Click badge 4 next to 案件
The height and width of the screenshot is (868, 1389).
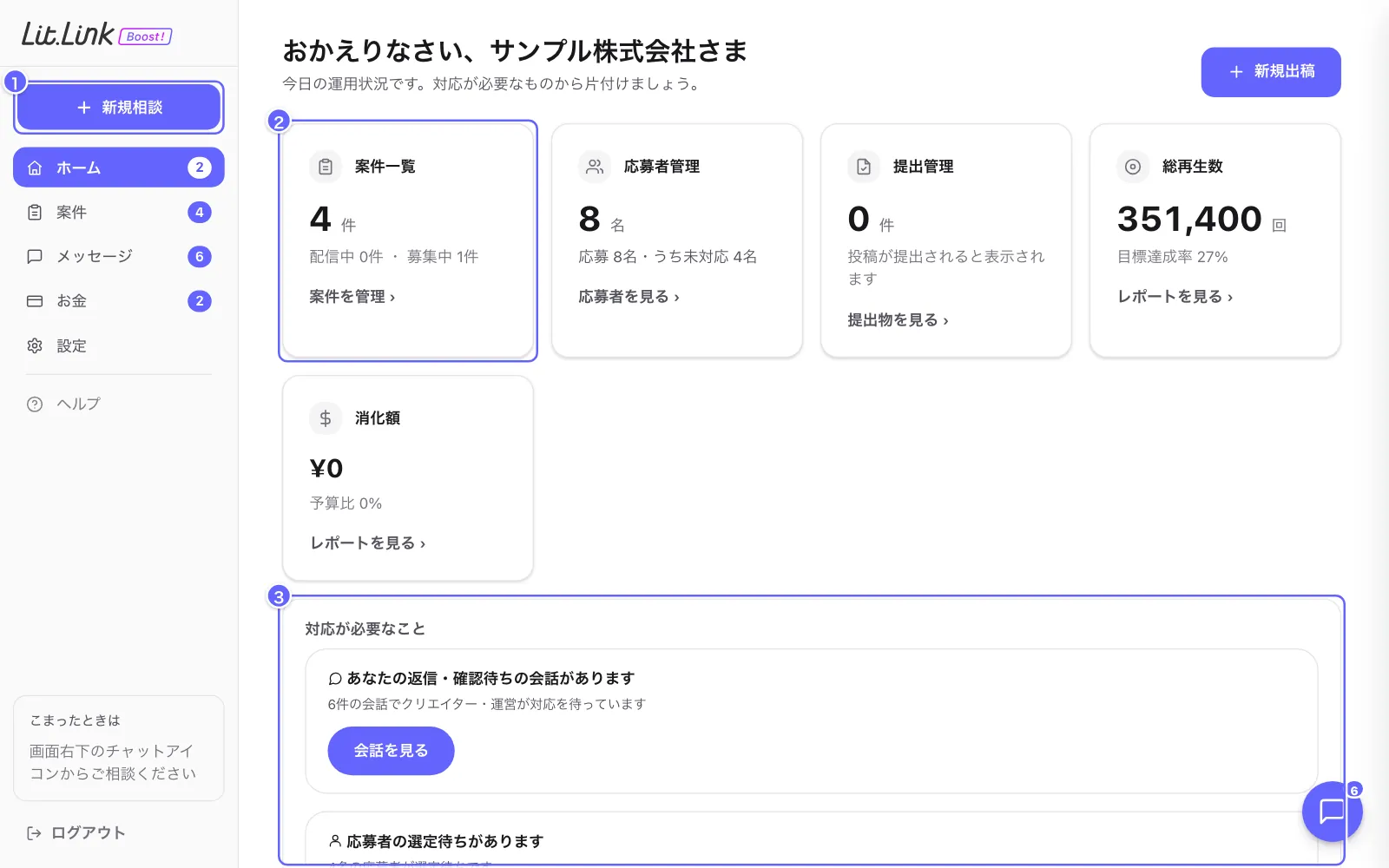(x=200, y=213)
